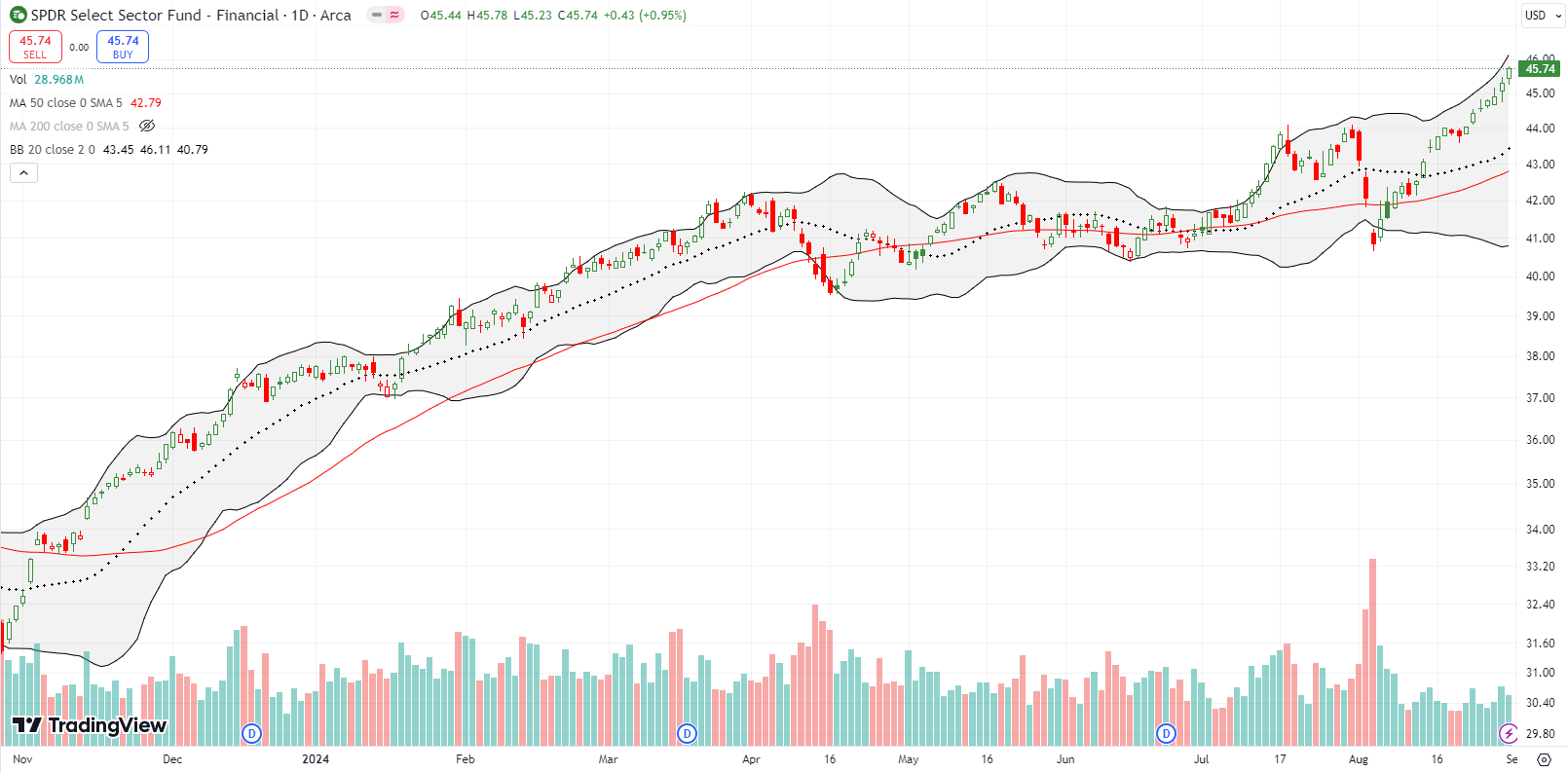The height and width of the screenshot is (773, 1568).
Task: Click the TradingView logo link
Action: pyautogui.click(x=90, y=725)
